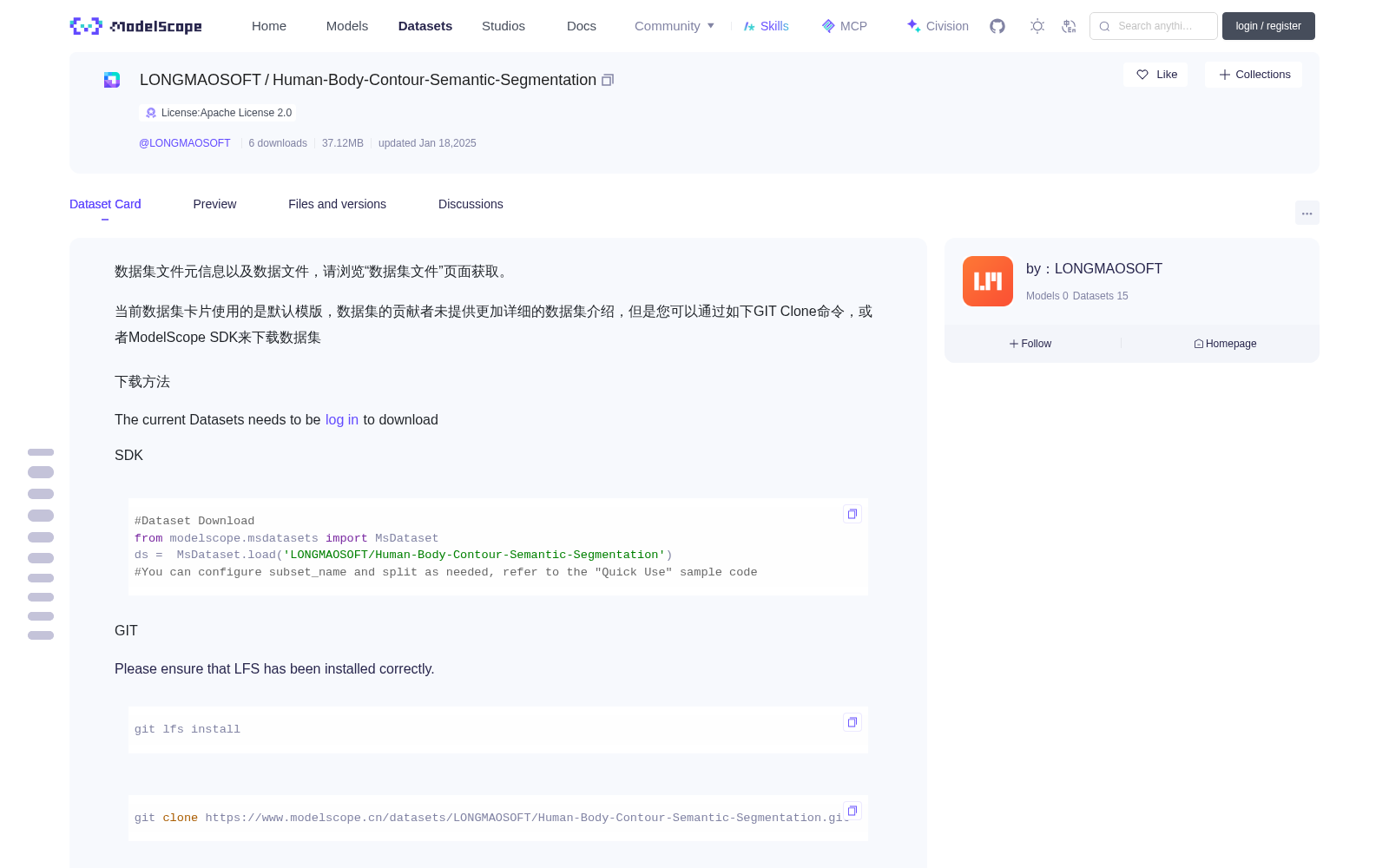Expand the Community dropdown menu
The height and width of the screenshot is (868, 1389).
click(675, 26)
